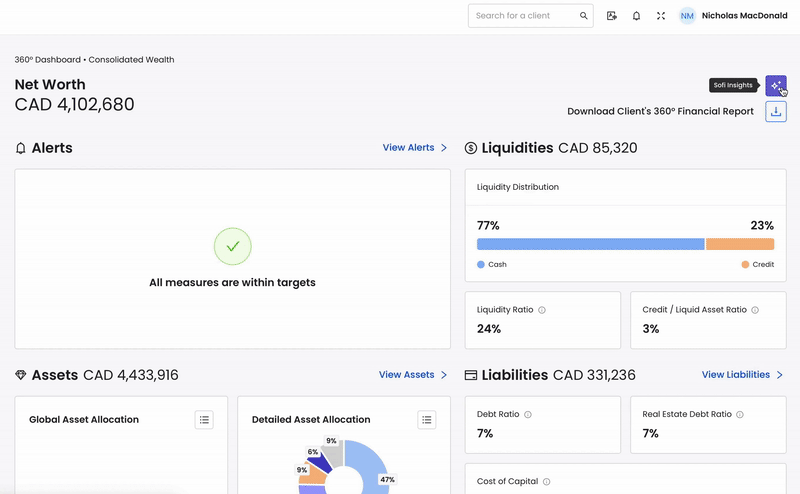This screenshot has height=494, width=800.
Task: Click the search magnifier icon
Action: pyautogui.click(x=584, y=16)
